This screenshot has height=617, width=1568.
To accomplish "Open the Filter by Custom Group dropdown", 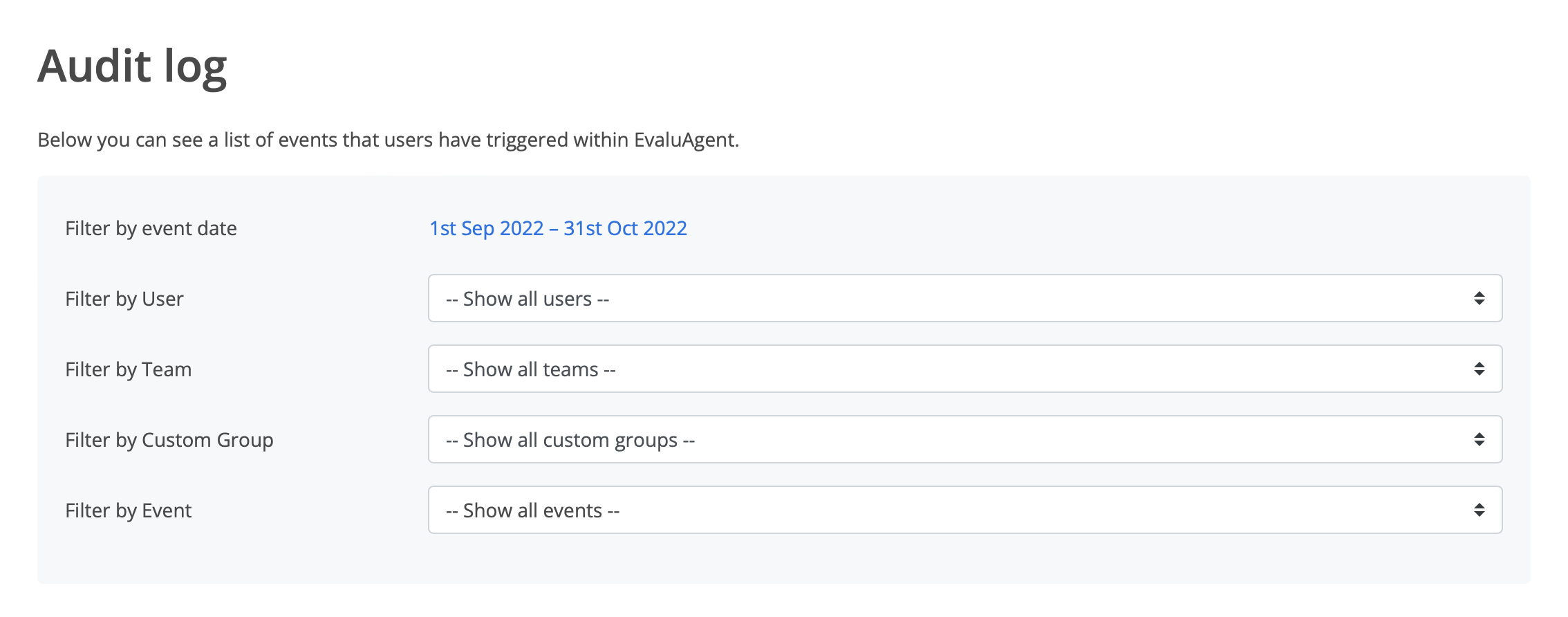I will click(x=964, y=440).
